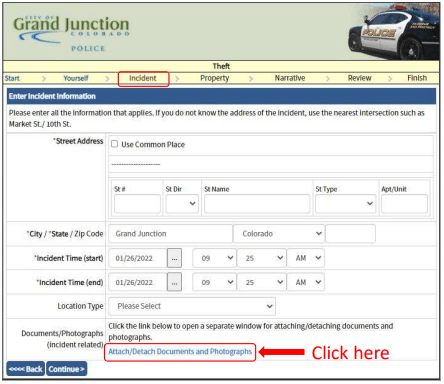Click the Grand Junction Police logo
Image resolution: width=444 pixels, height=384 pixels.
(71, 33)
